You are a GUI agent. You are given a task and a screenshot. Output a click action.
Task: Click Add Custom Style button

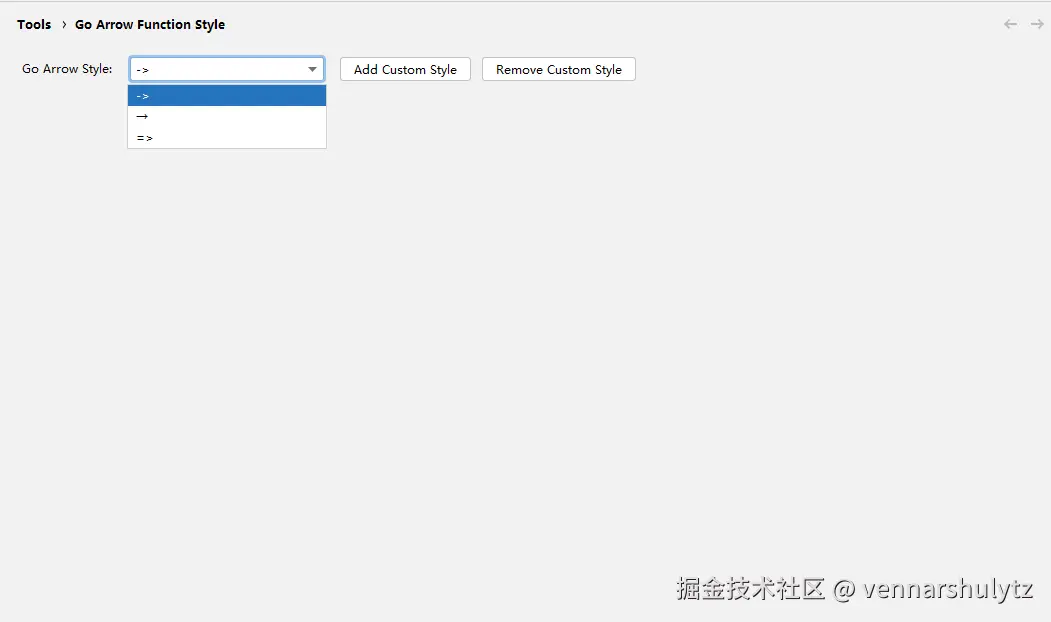406,69
